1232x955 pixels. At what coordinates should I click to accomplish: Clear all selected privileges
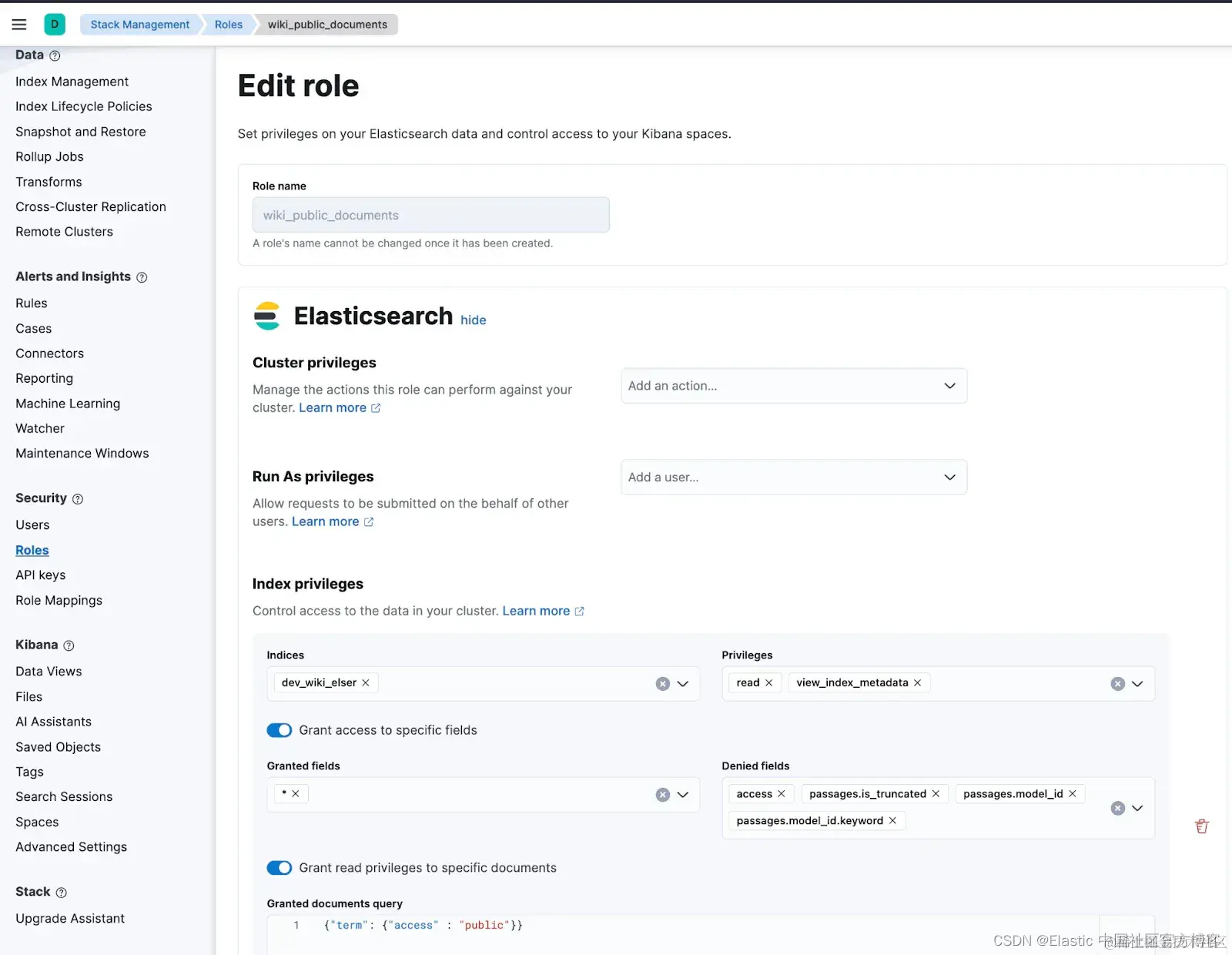(x=1118, y=684)
